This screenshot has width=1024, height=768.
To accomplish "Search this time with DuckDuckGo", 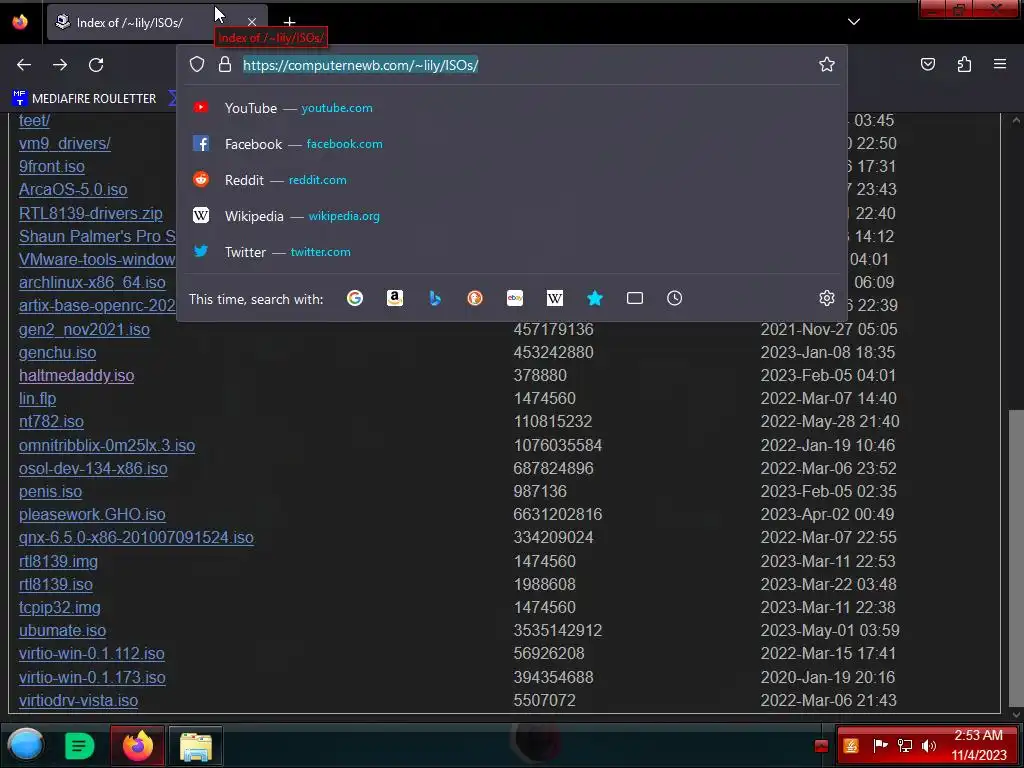I will point(475,298).
